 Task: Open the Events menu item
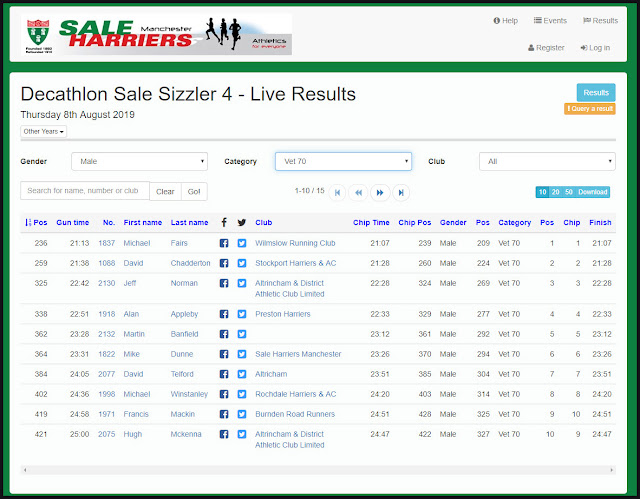point(550,20)
